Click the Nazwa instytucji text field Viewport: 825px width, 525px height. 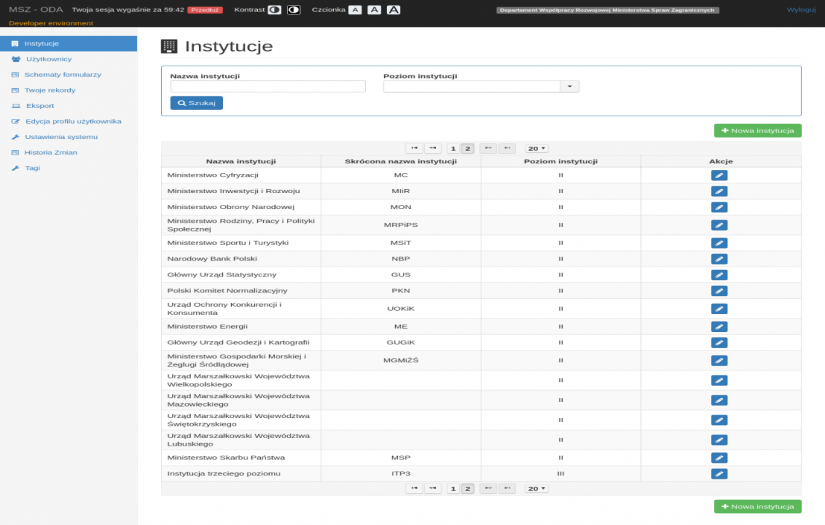[267, 87]
